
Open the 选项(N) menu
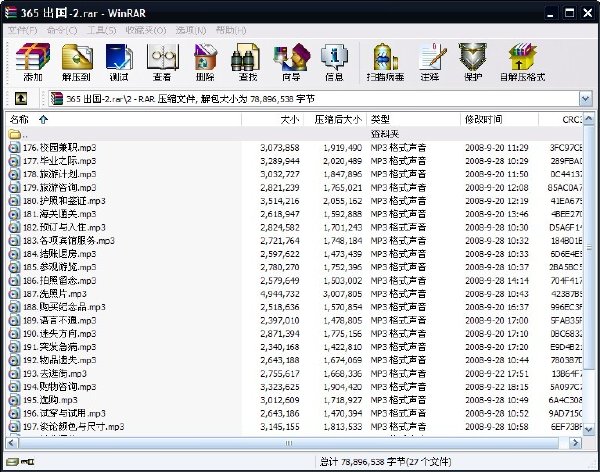pyautogui.click(x=191, y=30)
